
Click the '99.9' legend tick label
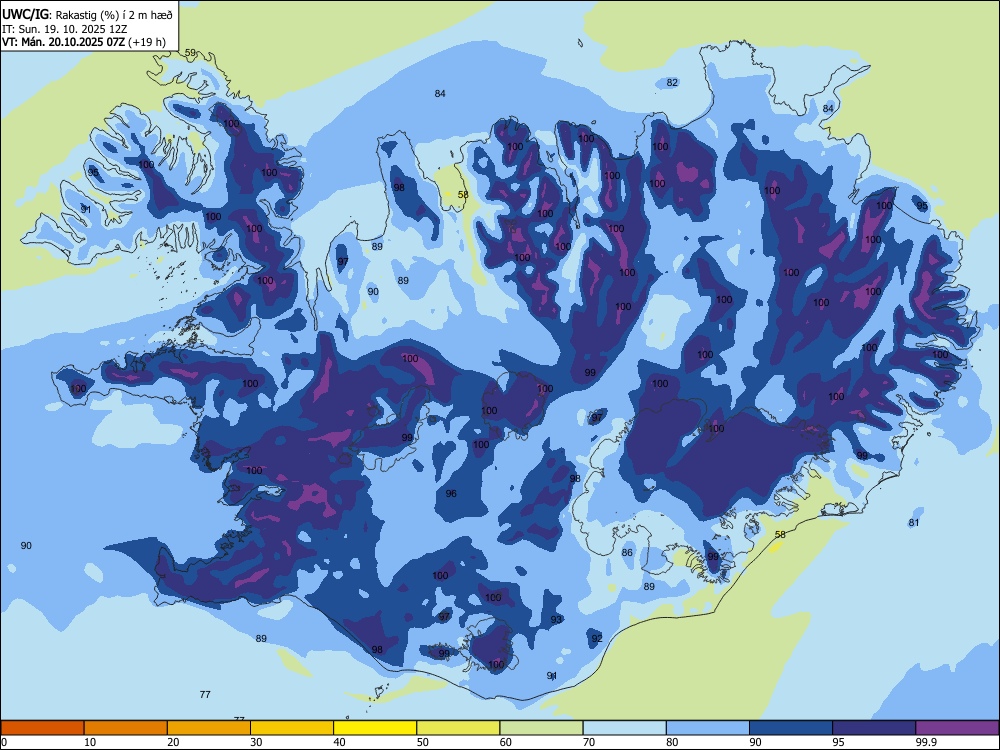(925, 742)
